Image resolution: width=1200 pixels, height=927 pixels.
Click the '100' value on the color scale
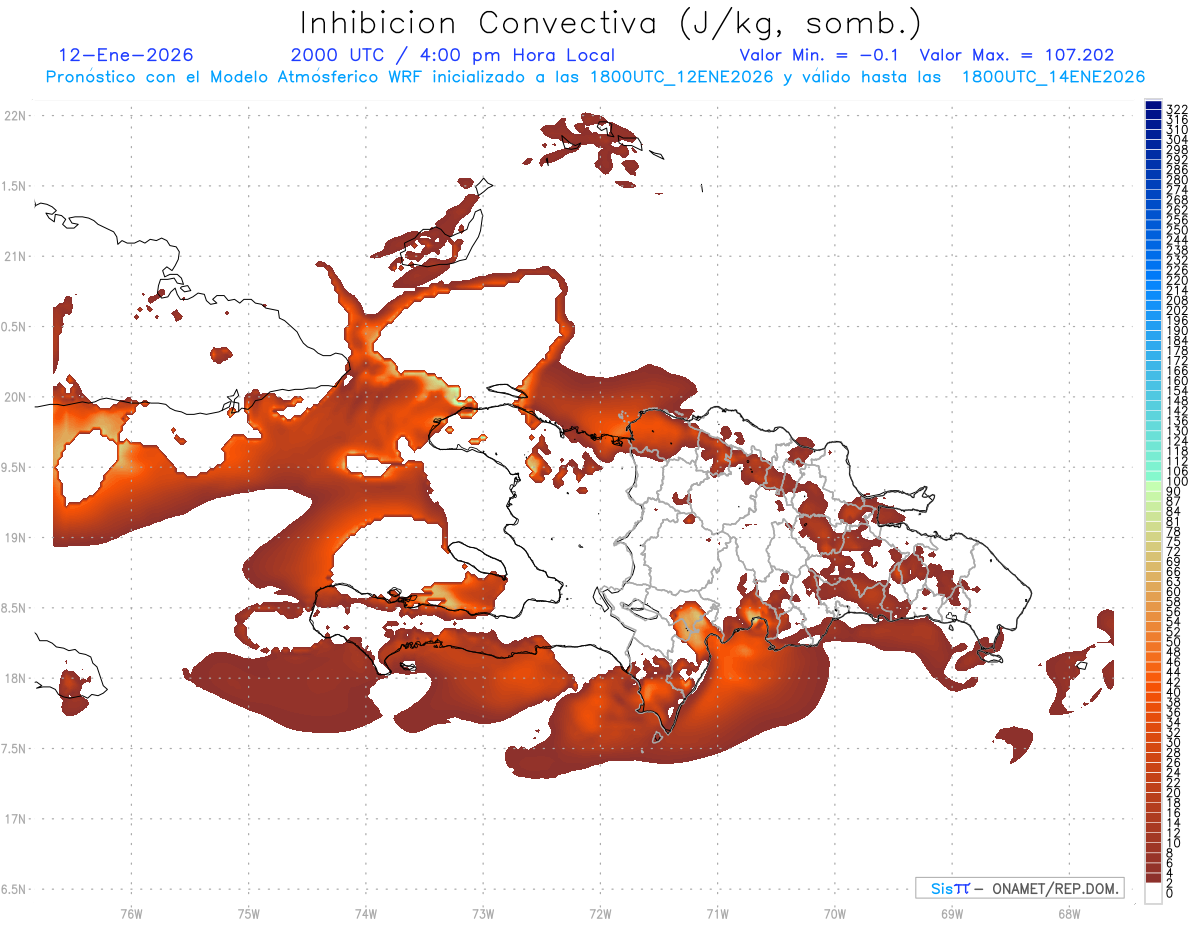1176,482
